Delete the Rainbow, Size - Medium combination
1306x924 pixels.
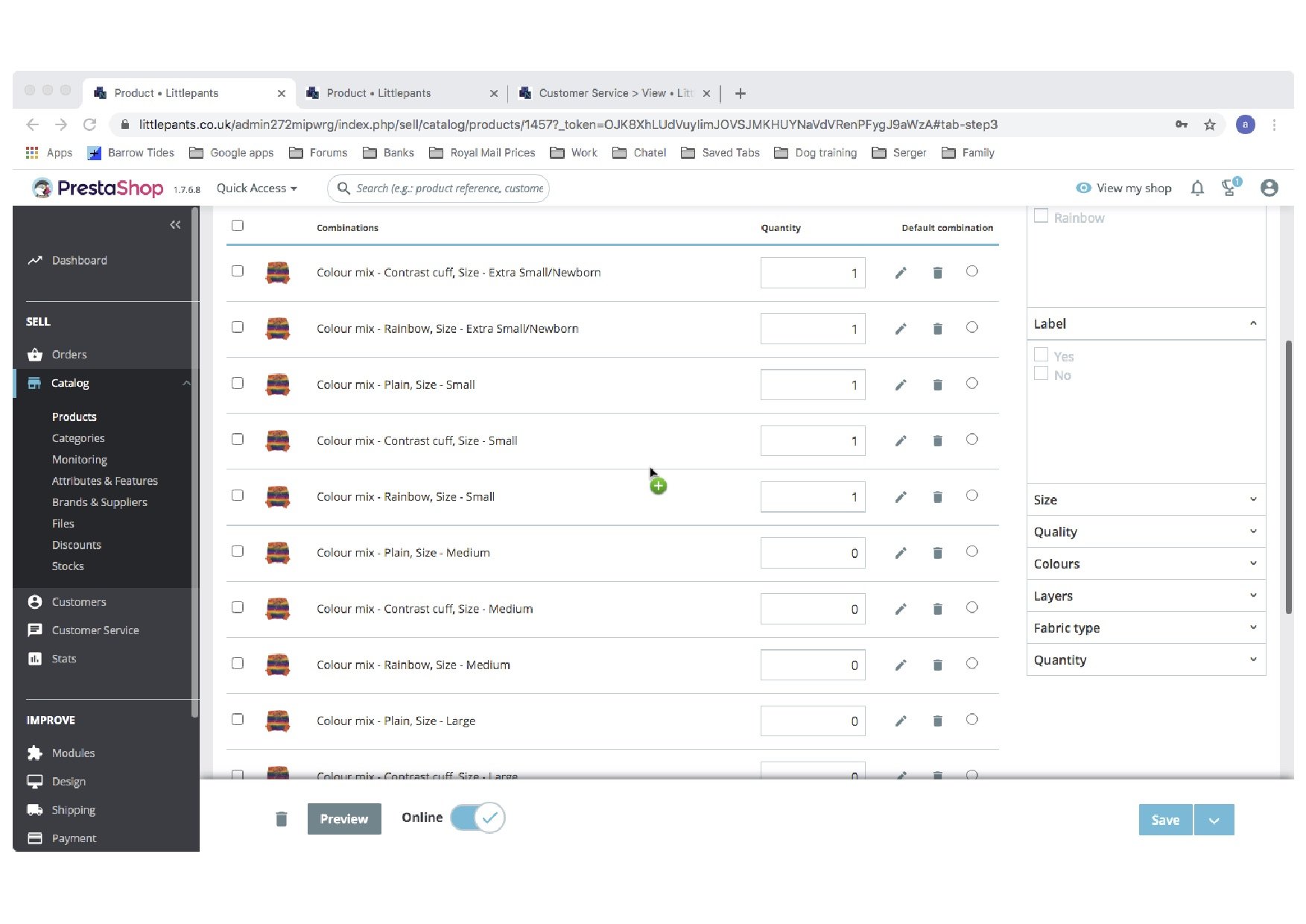tap(937, 665)
